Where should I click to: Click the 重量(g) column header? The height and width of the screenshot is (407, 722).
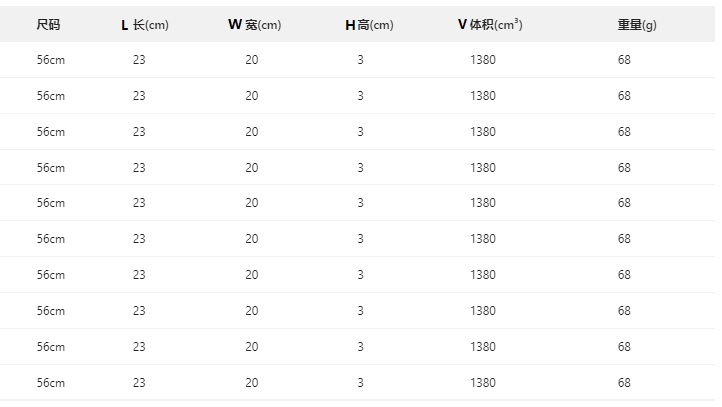[x=636, y=25]
